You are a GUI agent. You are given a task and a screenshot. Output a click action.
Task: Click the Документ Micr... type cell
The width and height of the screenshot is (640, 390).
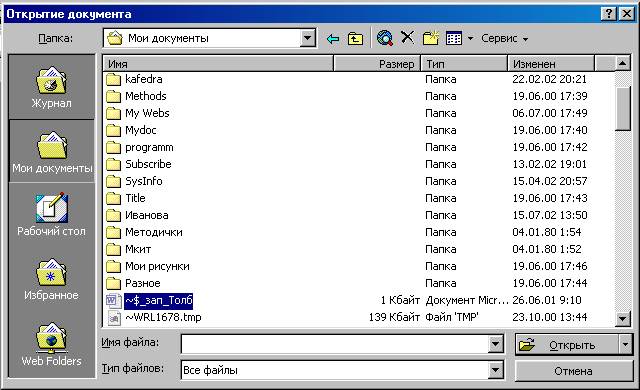coord(467,301)
